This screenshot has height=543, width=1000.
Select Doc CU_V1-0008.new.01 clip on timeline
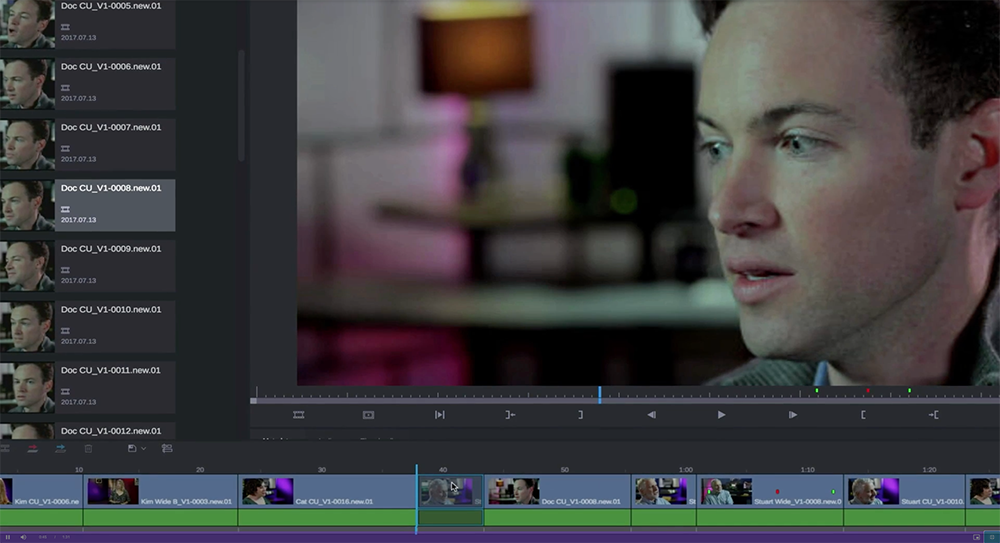[557, 491]
